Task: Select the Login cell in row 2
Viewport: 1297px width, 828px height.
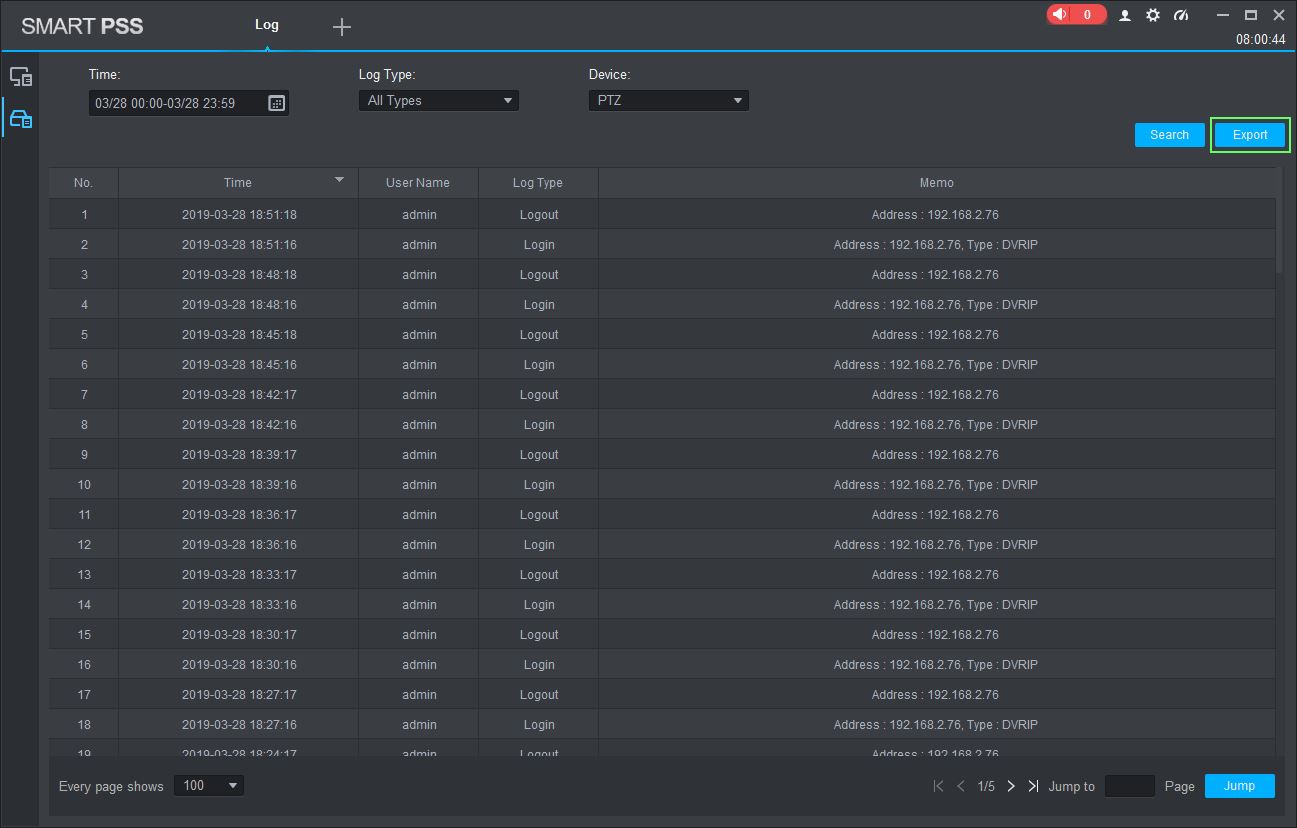Action: pyautogui.click(x=539, y=245)
